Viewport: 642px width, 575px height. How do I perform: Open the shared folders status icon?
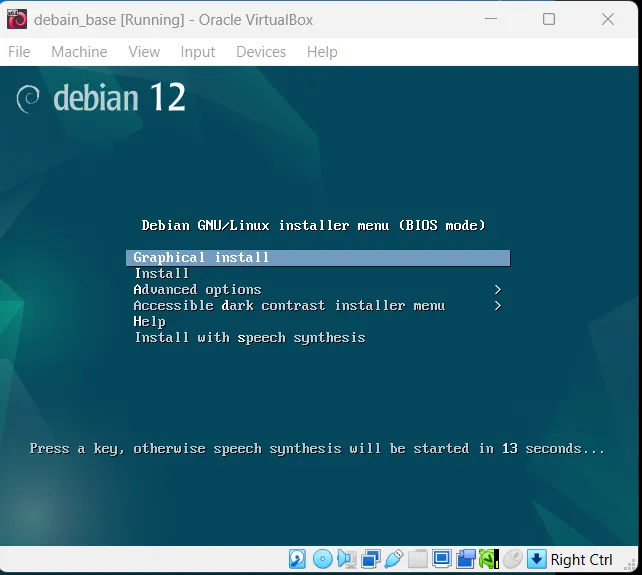click(418, 559)
